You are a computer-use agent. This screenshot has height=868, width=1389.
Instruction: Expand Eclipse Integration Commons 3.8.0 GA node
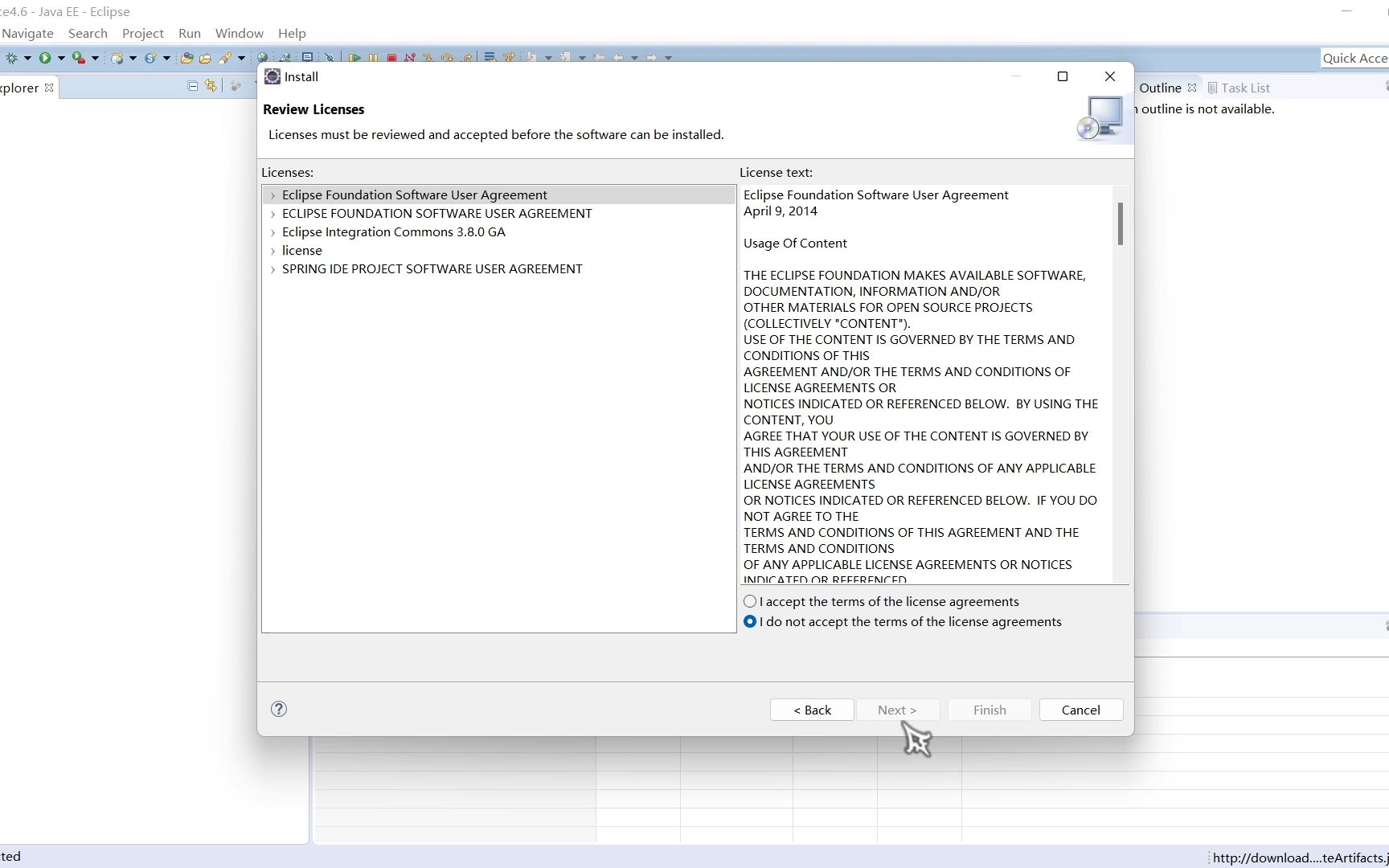273,232
